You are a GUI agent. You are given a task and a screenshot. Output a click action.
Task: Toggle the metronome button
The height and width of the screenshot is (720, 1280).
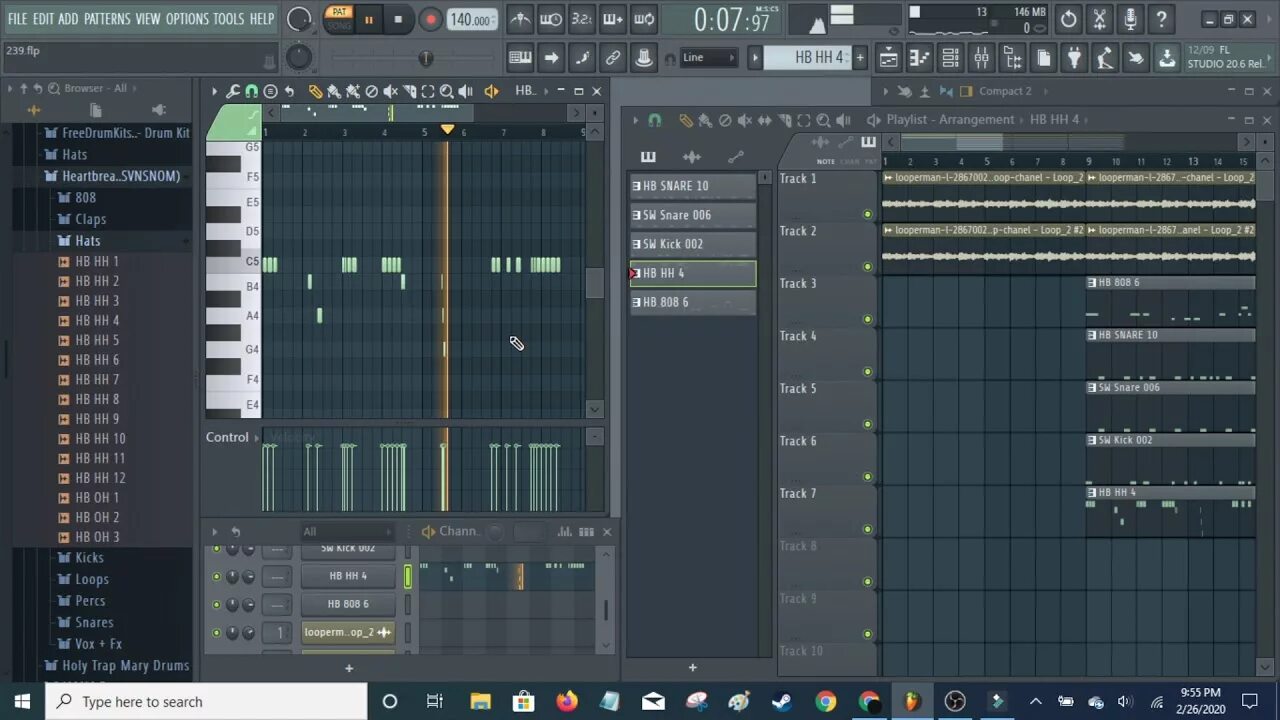coord(520,19)
